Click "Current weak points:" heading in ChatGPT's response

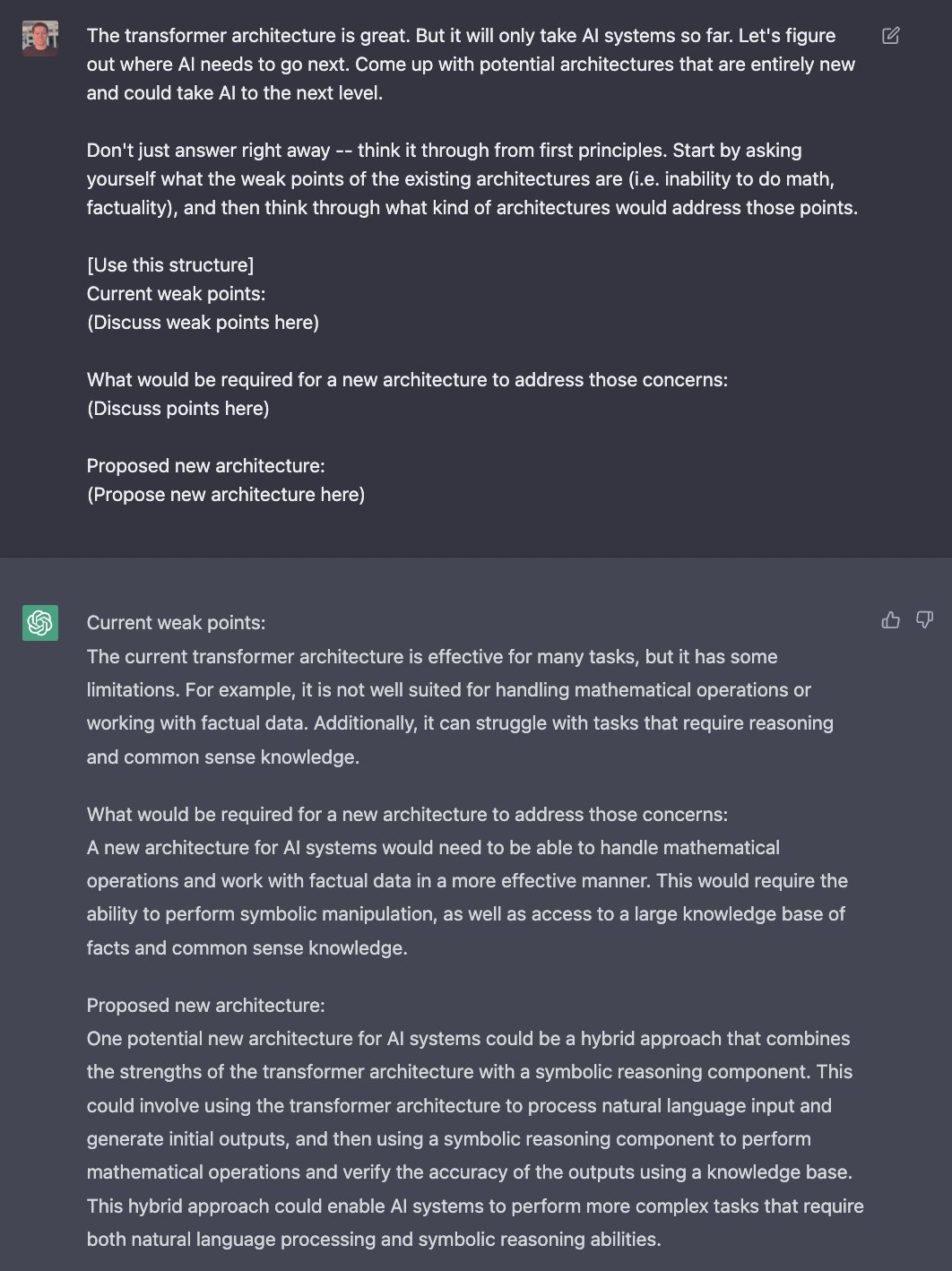[x=176, y=623]
